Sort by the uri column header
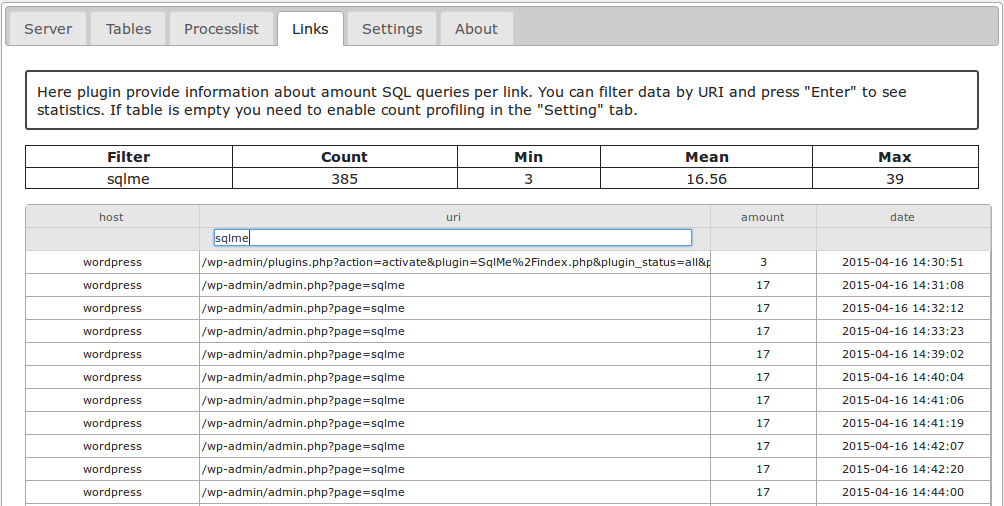Image resolution: width=1004 pixels, height=506 pixels. click(x=453, y=217)
